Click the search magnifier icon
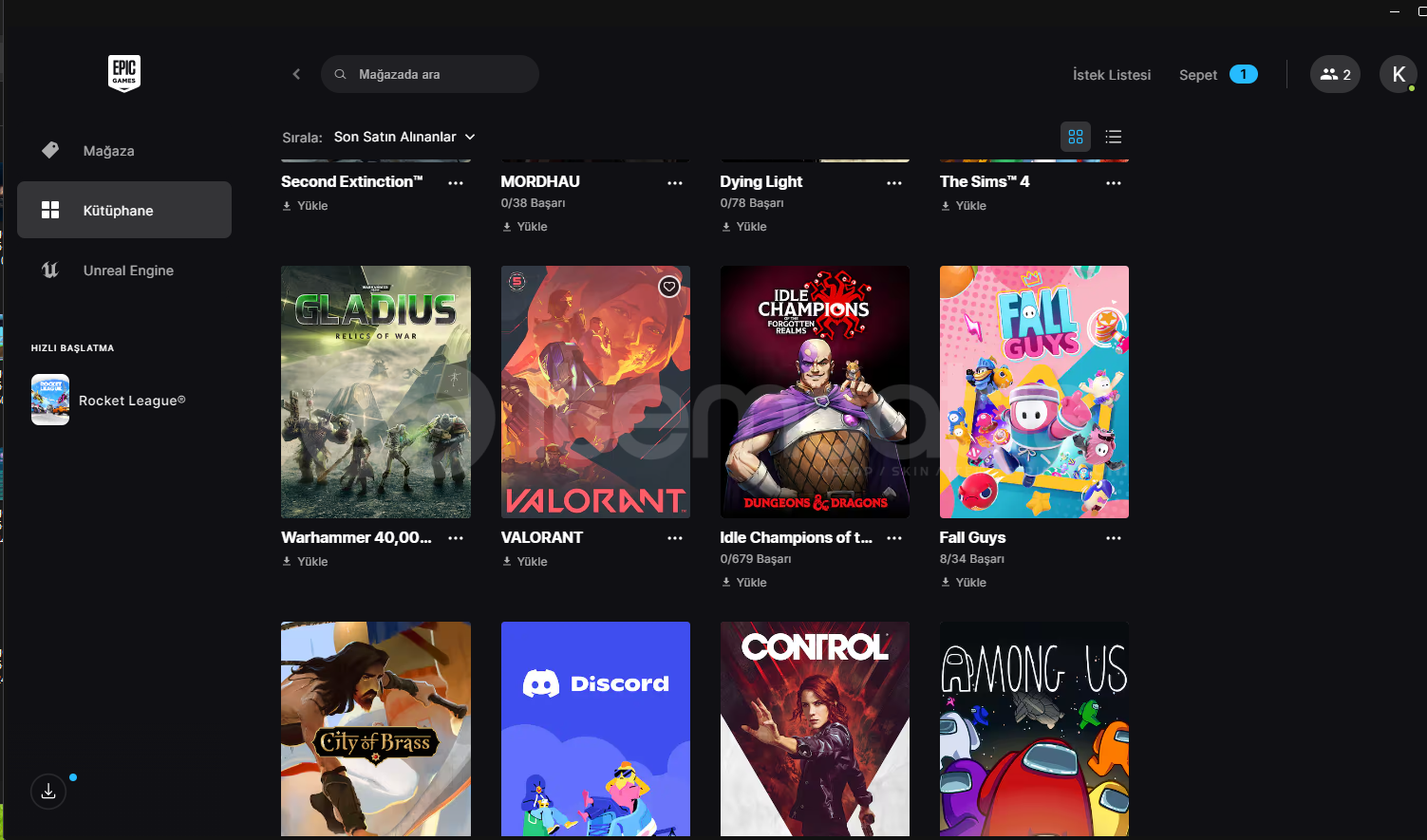 340,74
